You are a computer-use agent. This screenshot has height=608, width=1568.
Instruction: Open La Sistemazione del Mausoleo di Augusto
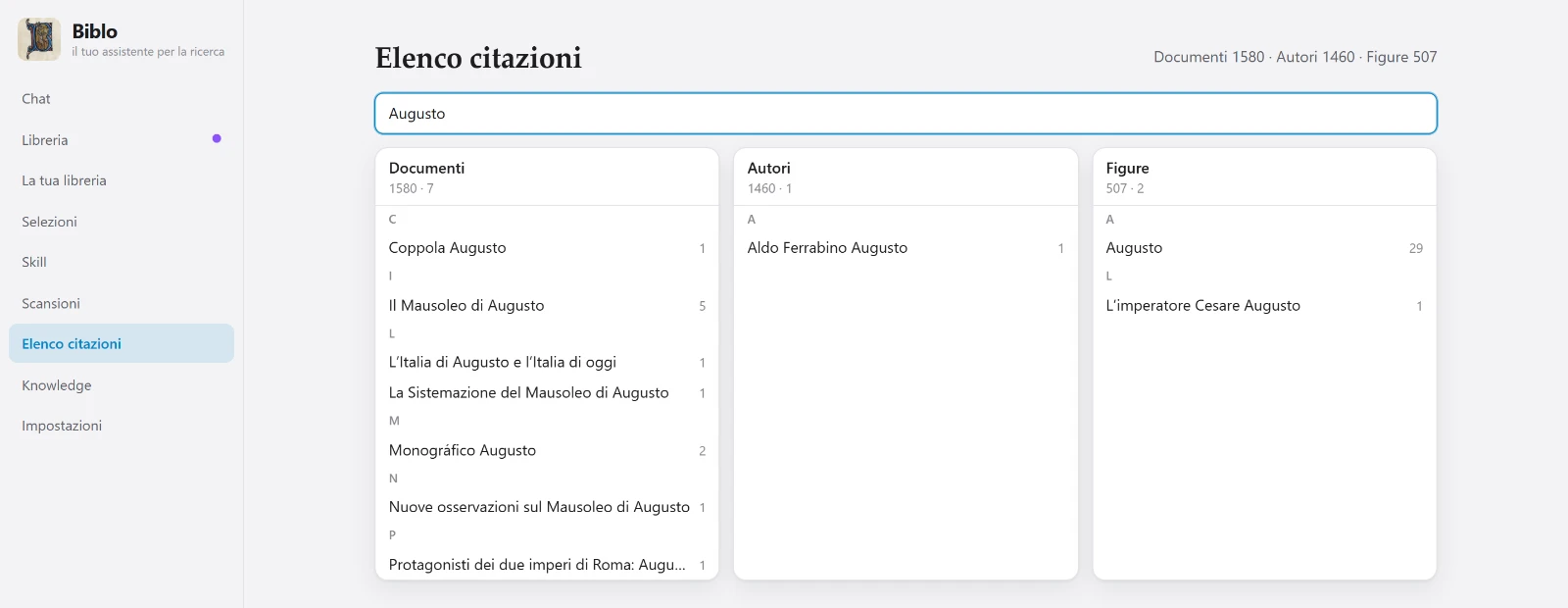[547, 393]
